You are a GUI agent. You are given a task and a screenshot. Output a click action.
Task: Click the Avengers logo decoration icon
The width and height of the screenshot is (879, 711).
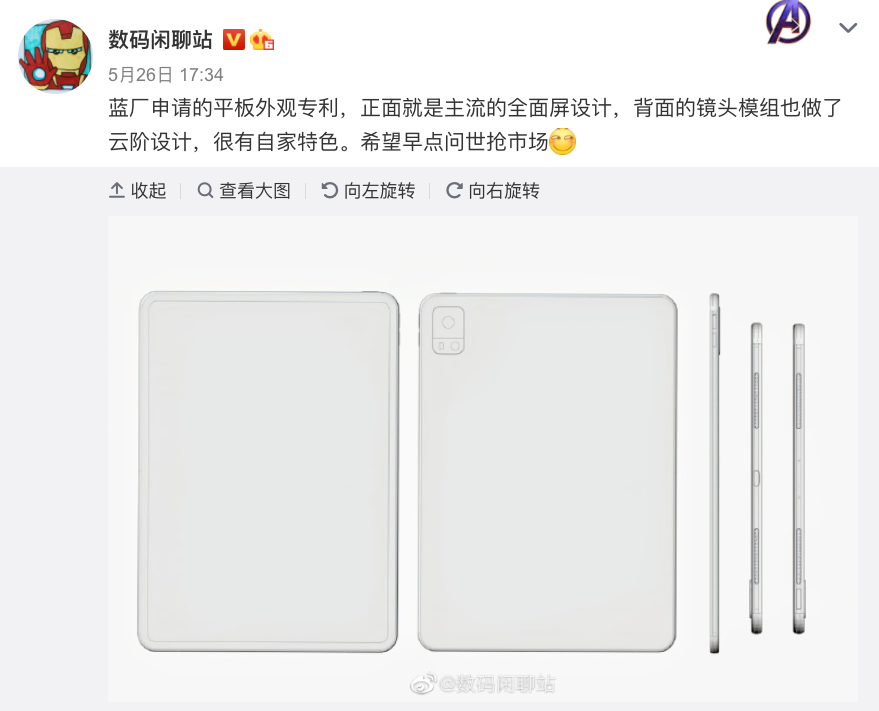pos(788,22)
